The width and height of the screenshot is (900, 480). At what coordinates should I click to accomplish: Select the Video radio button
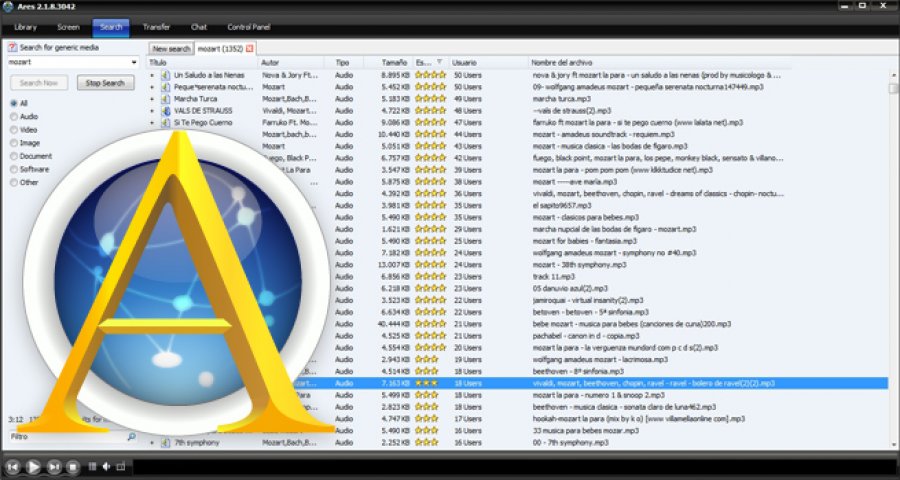tap(14, 130)
